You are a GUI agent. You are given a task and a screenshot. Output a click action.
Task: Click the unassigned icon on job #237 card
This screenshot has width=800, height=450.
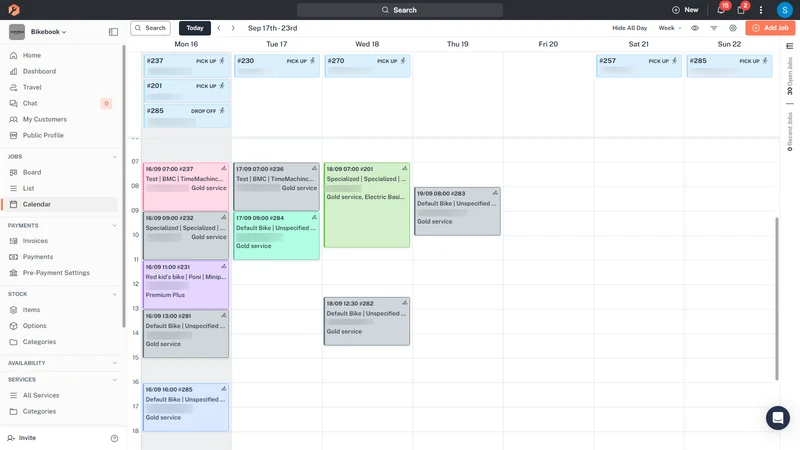(x=223, y=168)
